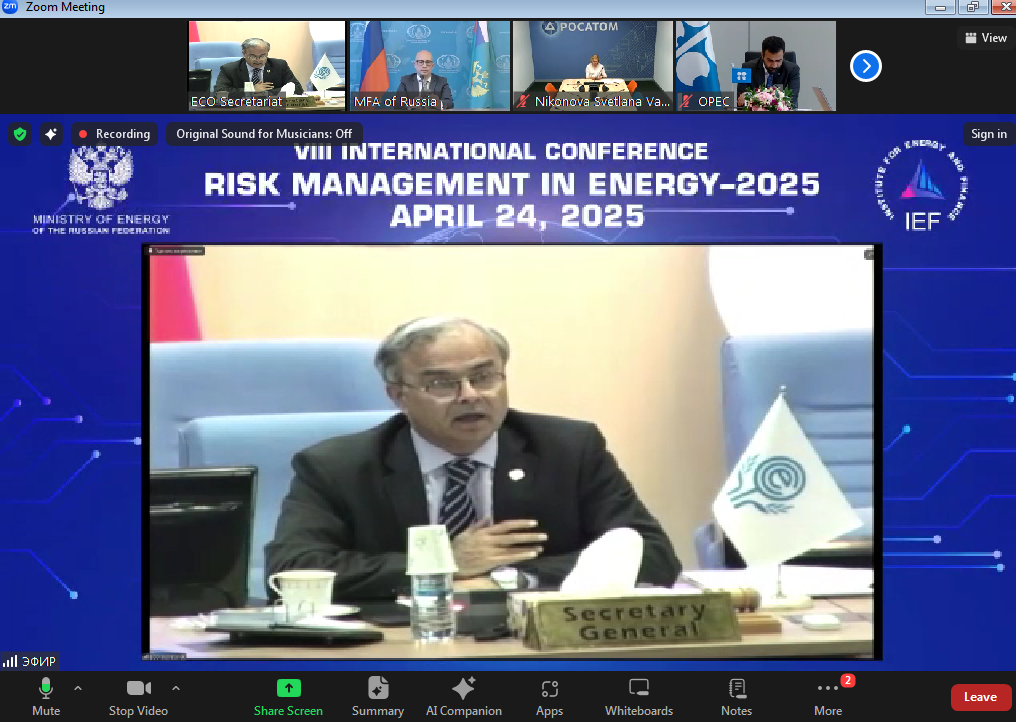The height and width of the screenshot is (722, 1016).
Task: Open the Summary panel
Action: coord(378,696)
